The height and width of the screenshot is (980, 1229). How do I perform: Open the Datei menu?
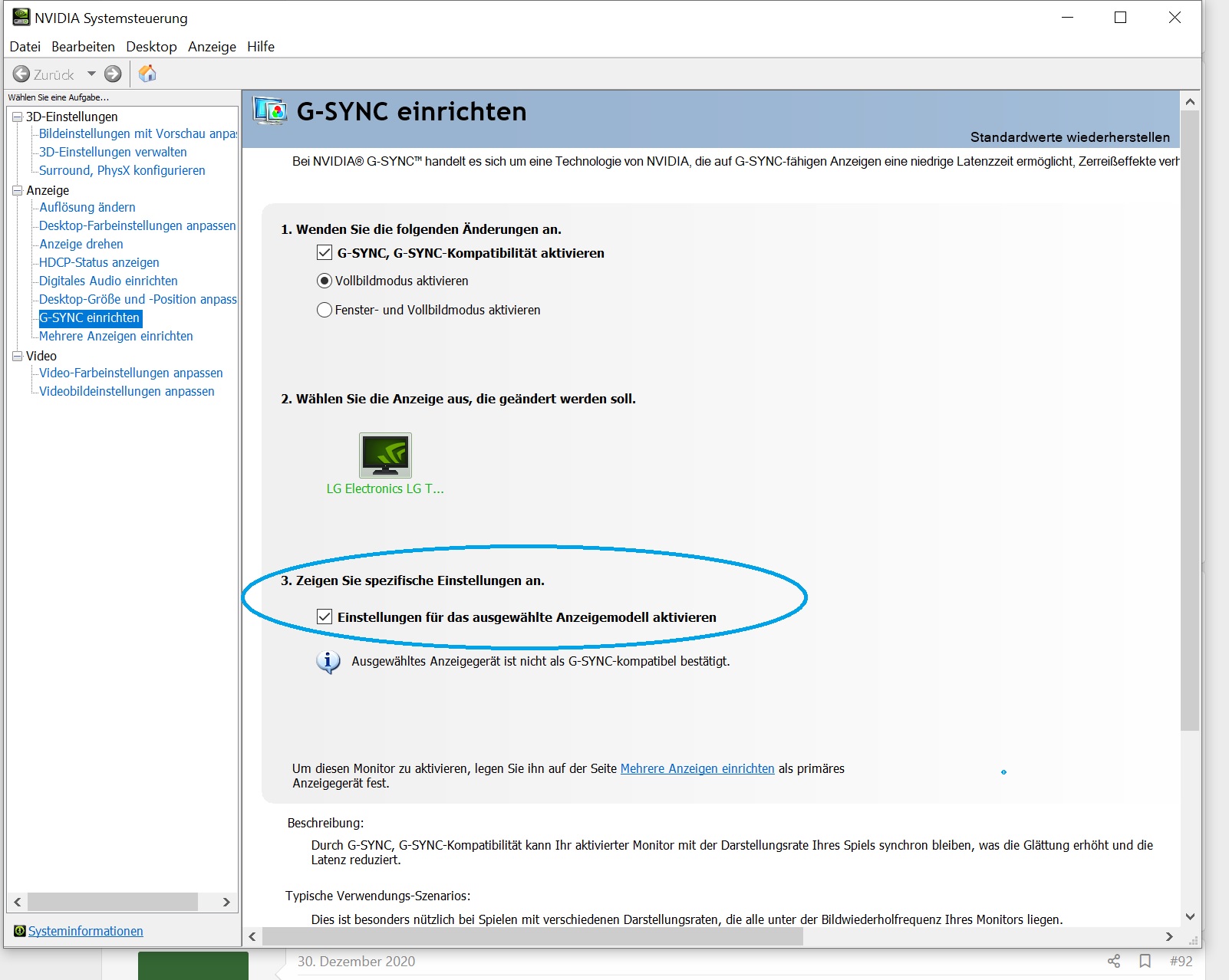25,46
